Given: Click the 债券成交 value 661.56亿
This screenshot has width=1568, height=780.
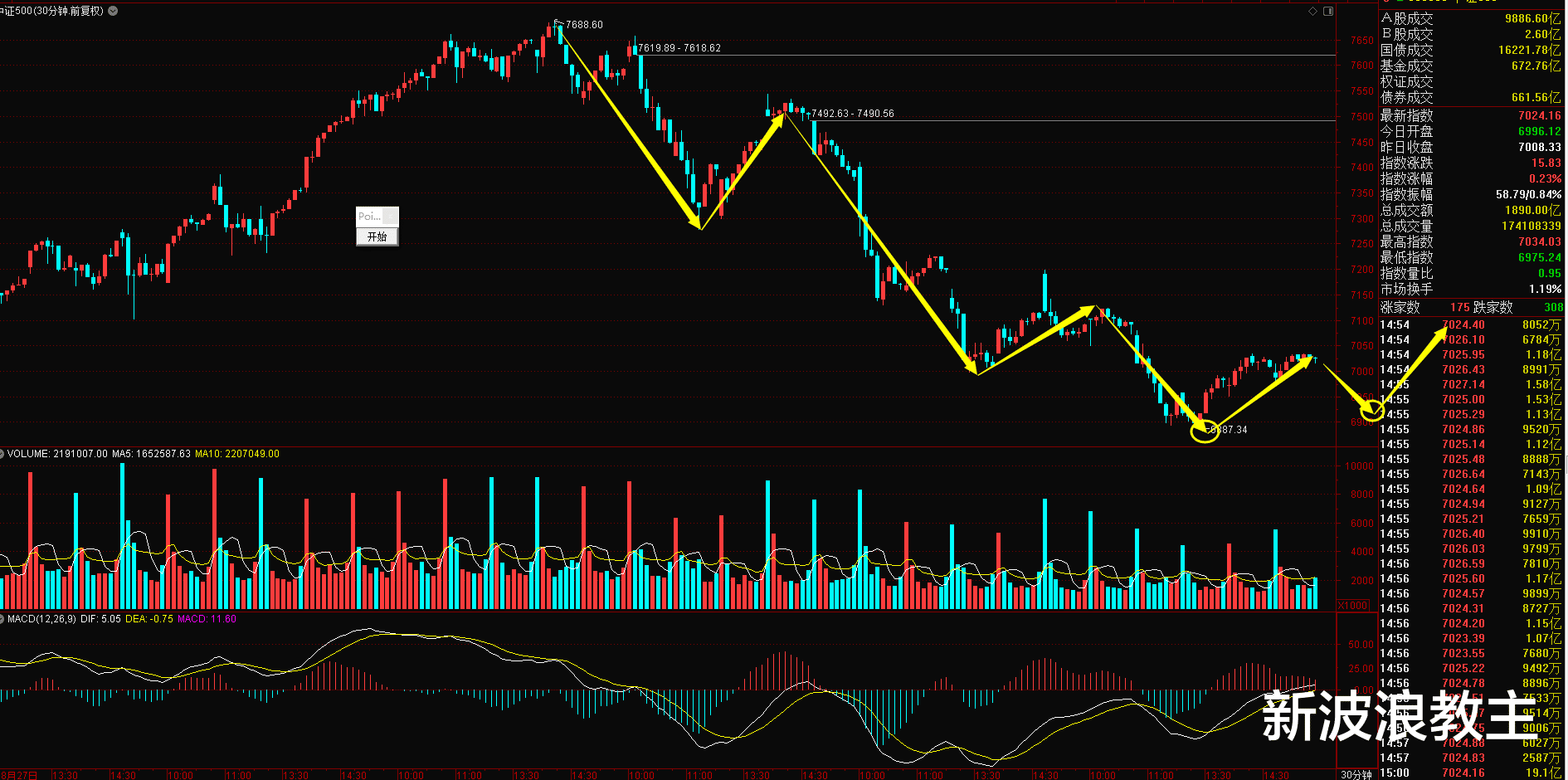Looking at the screenshot, I should [1536, 97].
